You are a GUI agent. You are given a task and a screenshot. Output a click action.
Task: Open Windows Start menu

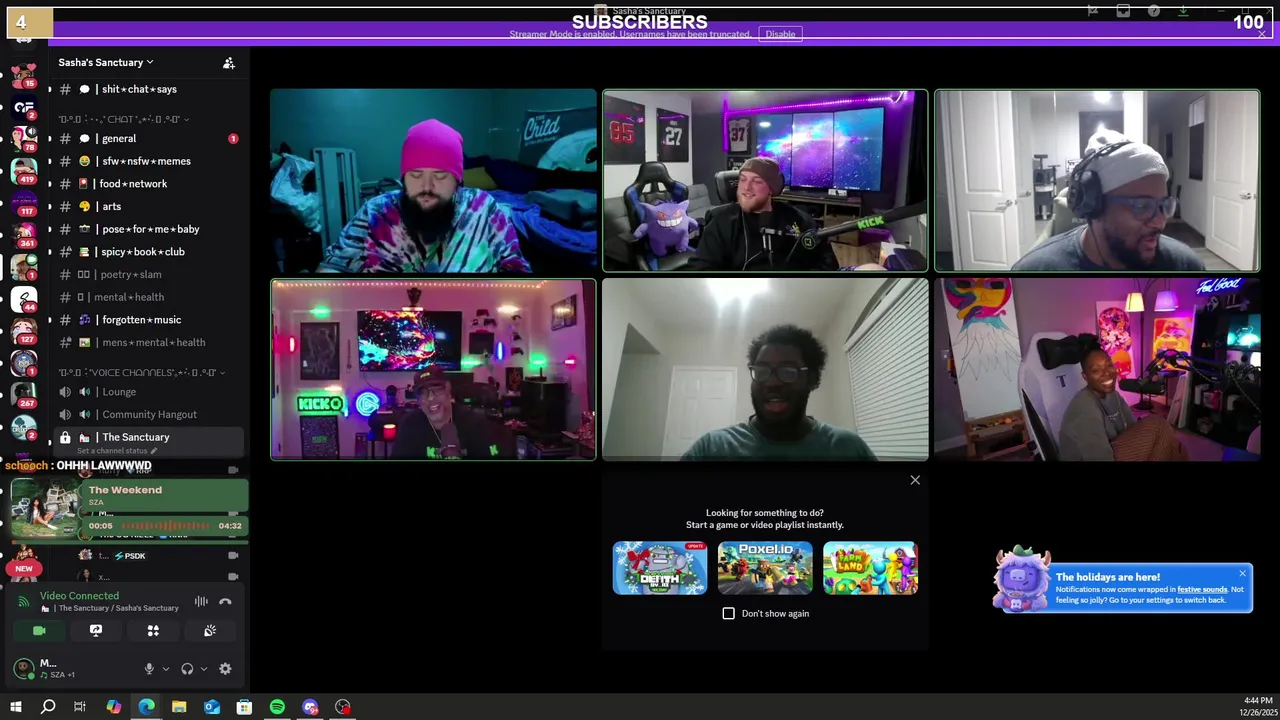pyautogui.click(x=15, y=707)
